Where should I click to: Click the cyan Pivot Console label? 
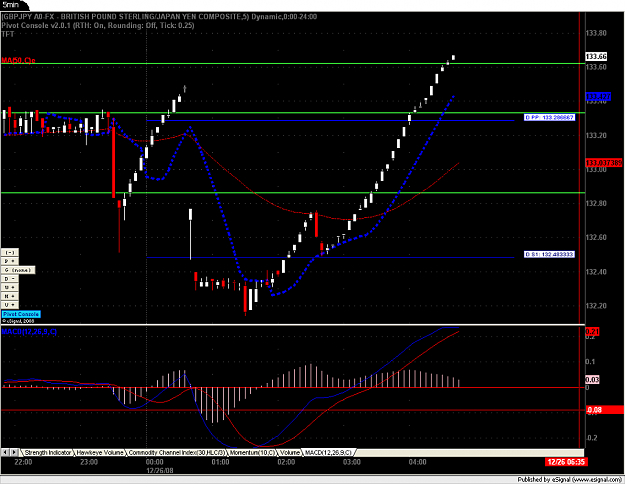pos(21,314)
